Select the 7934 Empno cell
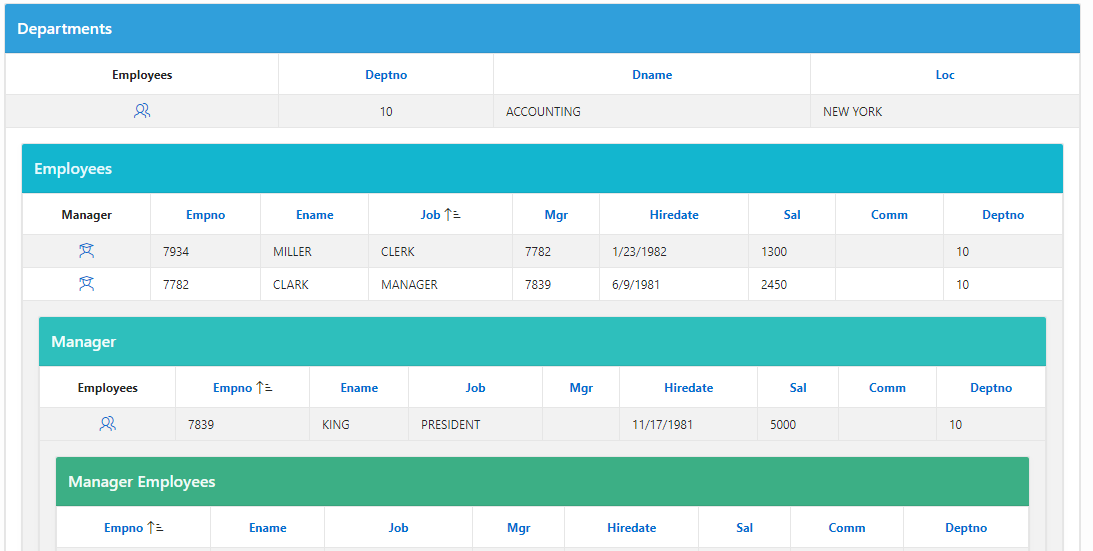1093x551 pixels. point(206,251)
